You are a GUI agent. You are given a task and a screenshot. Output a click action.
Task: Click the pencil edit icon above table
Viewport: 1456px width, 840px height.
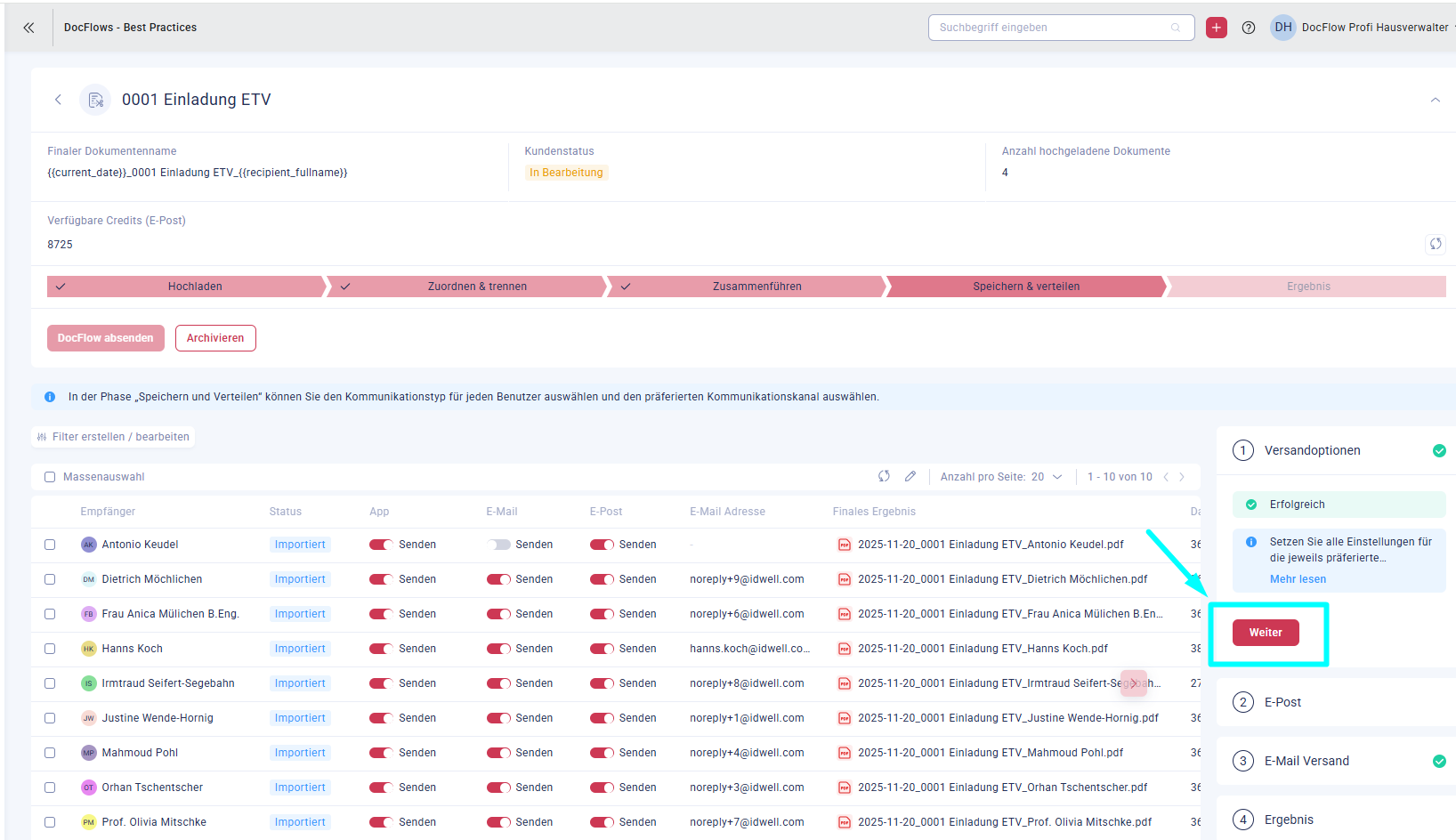[x=910, y=477]
